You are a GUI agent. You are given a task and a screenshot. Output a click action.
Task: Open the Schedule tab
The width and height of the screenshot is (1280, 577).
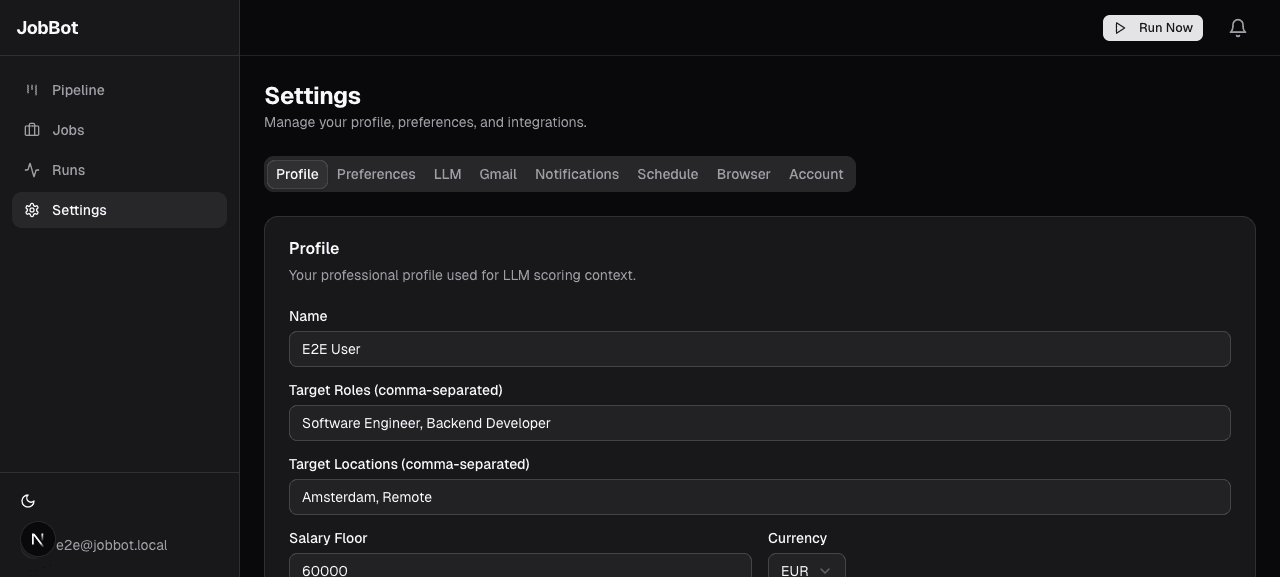667,174
